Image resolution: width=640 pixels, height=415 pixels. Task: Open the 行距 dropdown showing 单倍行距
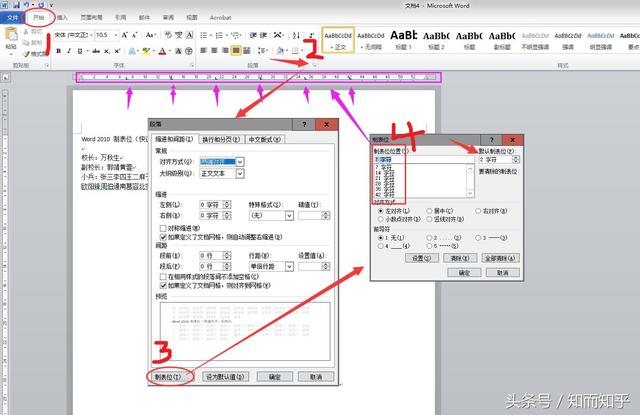pos(289,266)
